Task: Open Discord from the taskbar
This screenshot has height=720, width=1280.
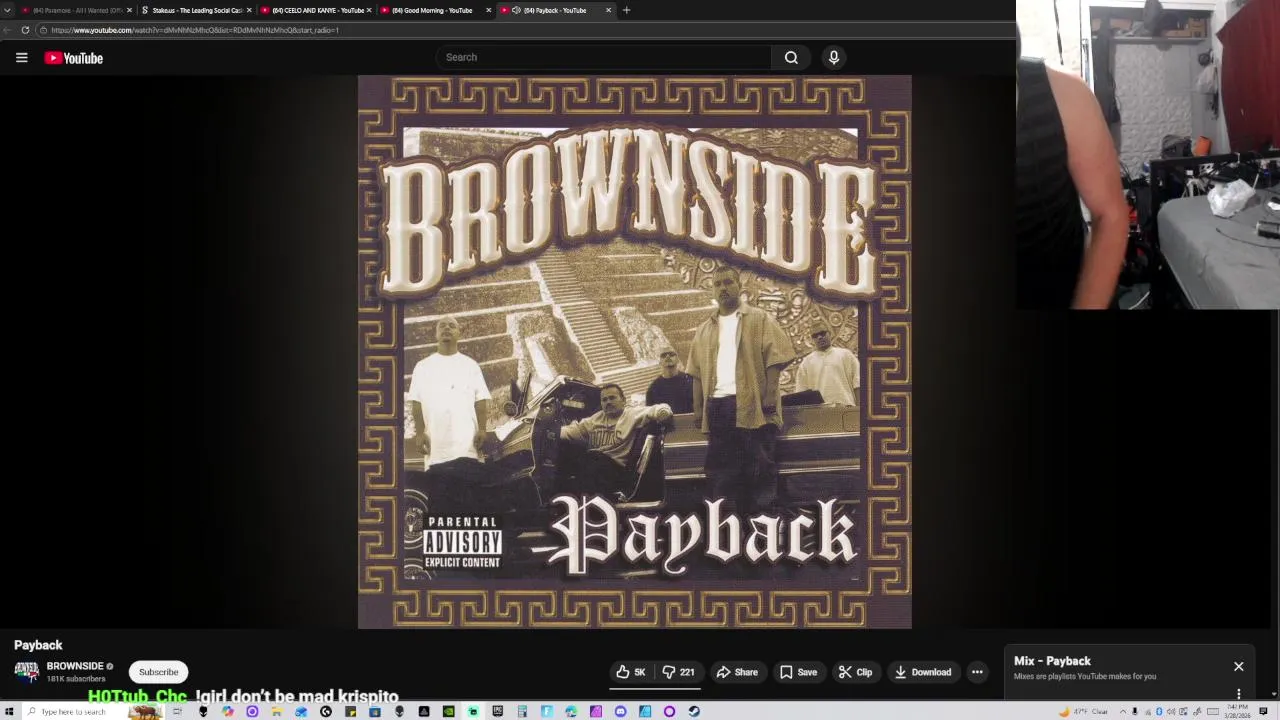Action: [620, 712]
